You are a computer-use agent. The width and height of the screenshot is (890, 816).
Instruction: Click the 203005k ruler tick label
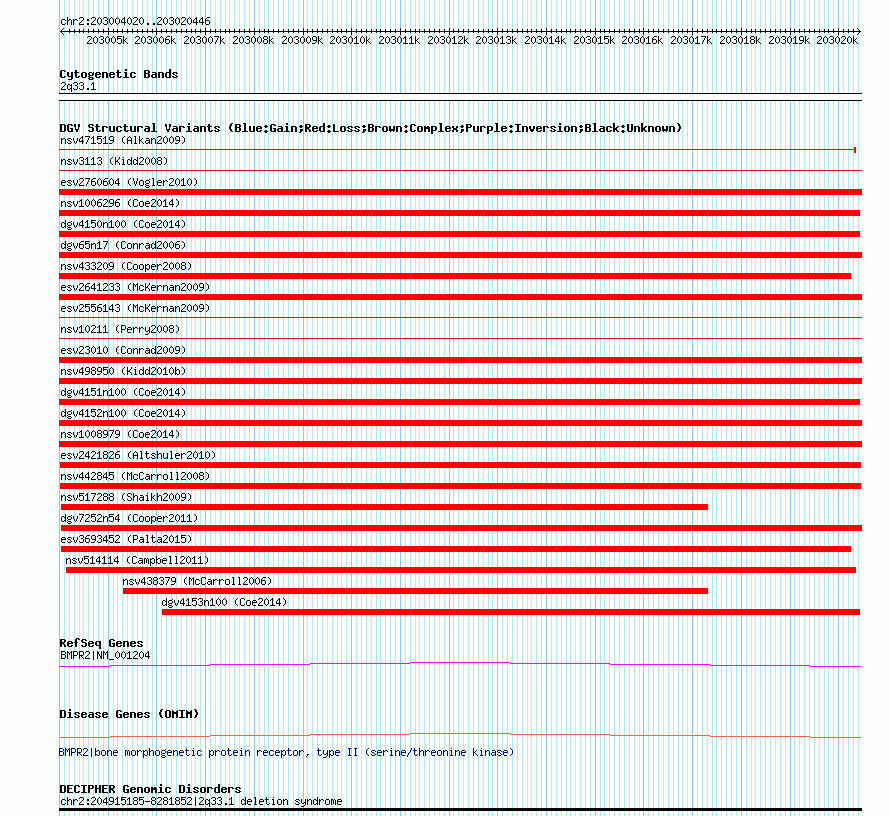pos(107,40)
